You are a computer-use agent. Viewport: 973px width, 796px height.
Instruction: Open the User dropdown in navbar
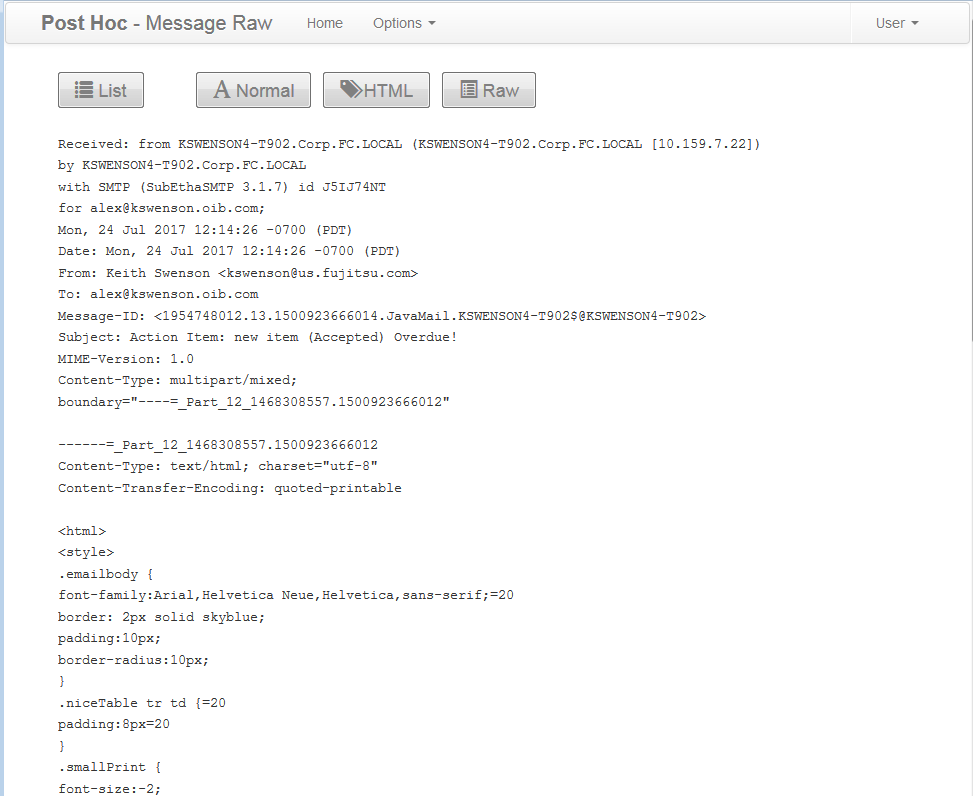[x=896, y=23]
